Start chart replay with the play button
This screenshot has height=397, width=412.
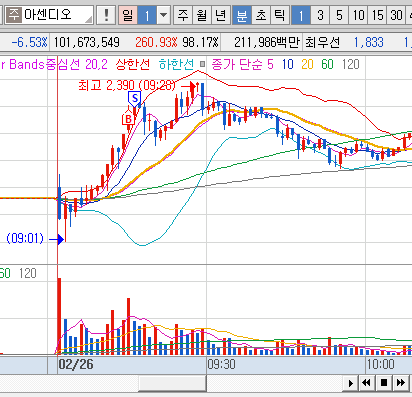click(350, 383)
